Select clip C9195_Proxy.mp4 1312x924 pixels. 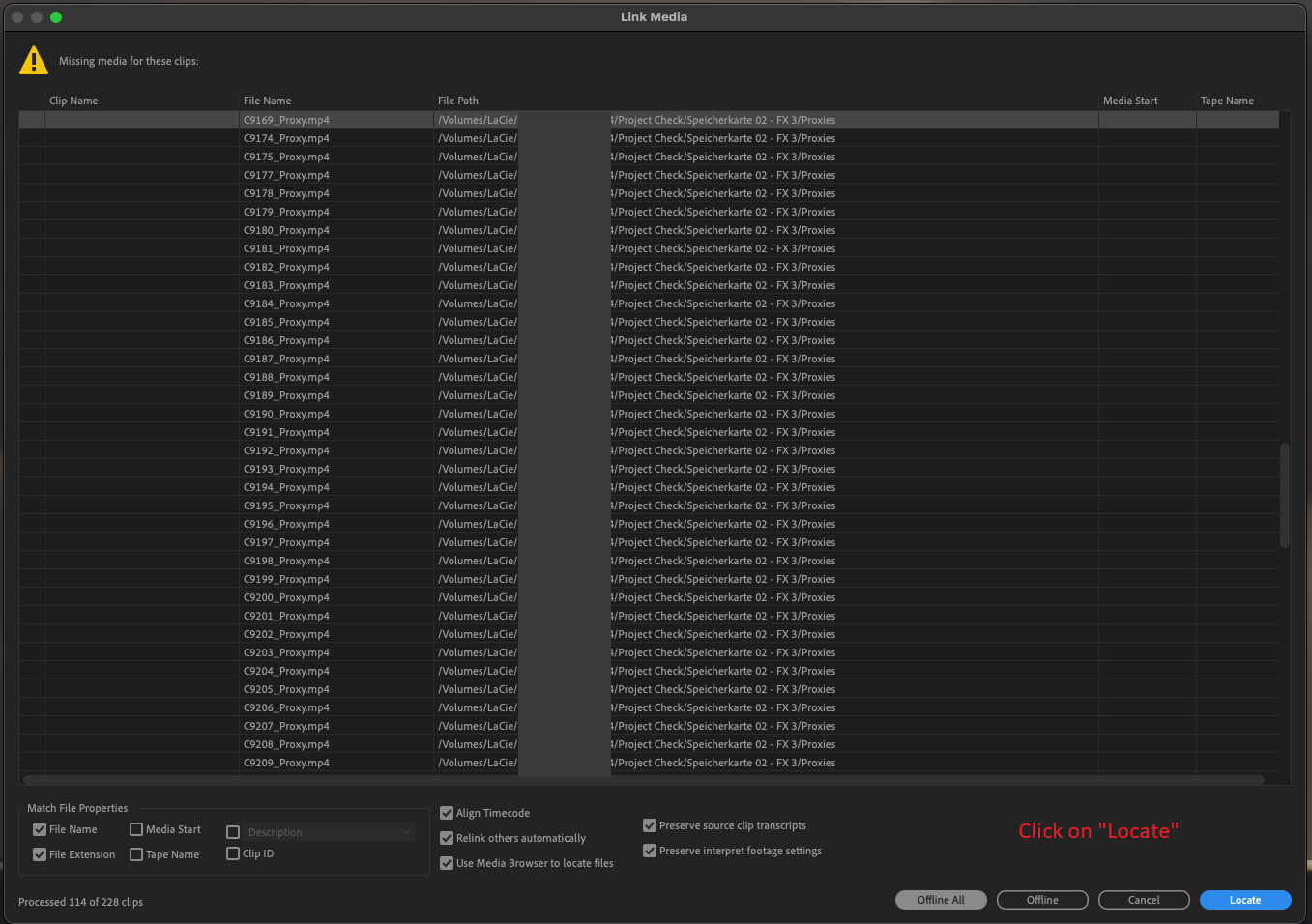tap(649, 505)
